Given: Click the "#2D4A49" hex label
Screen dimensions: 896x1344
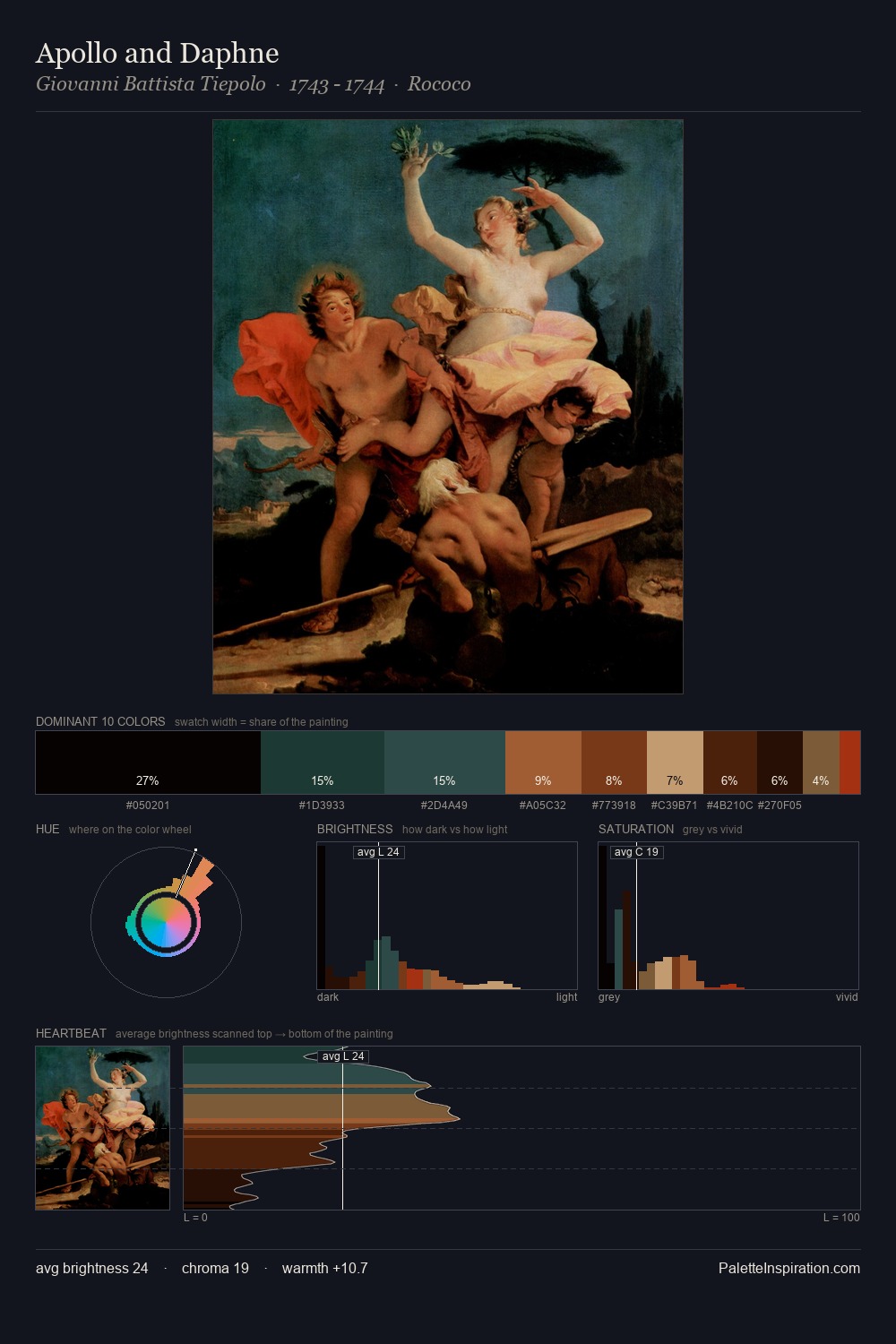Looking at the screenshot, I should tap(444, 806).
